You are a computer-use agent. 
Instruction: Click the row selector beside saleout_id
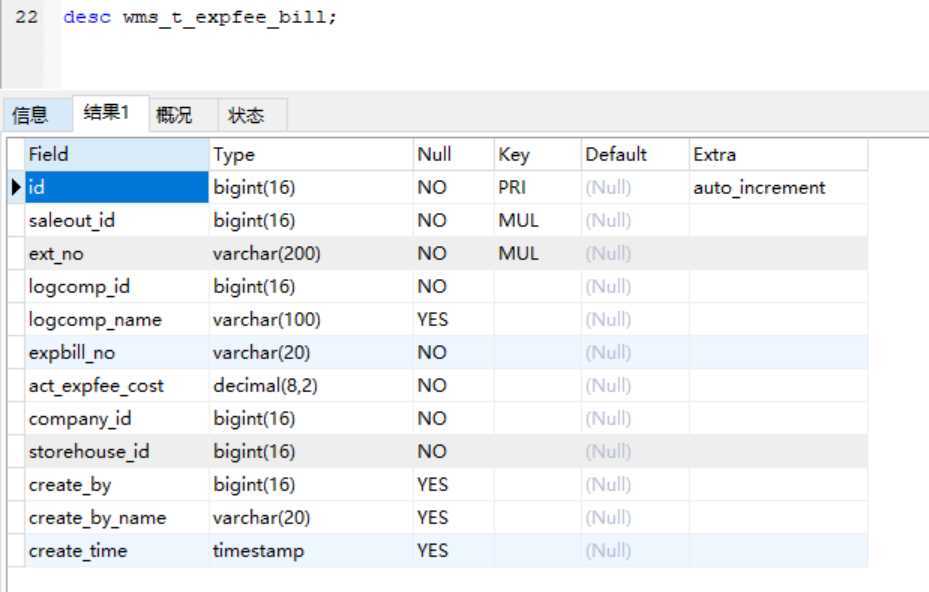tap(16, 220)
